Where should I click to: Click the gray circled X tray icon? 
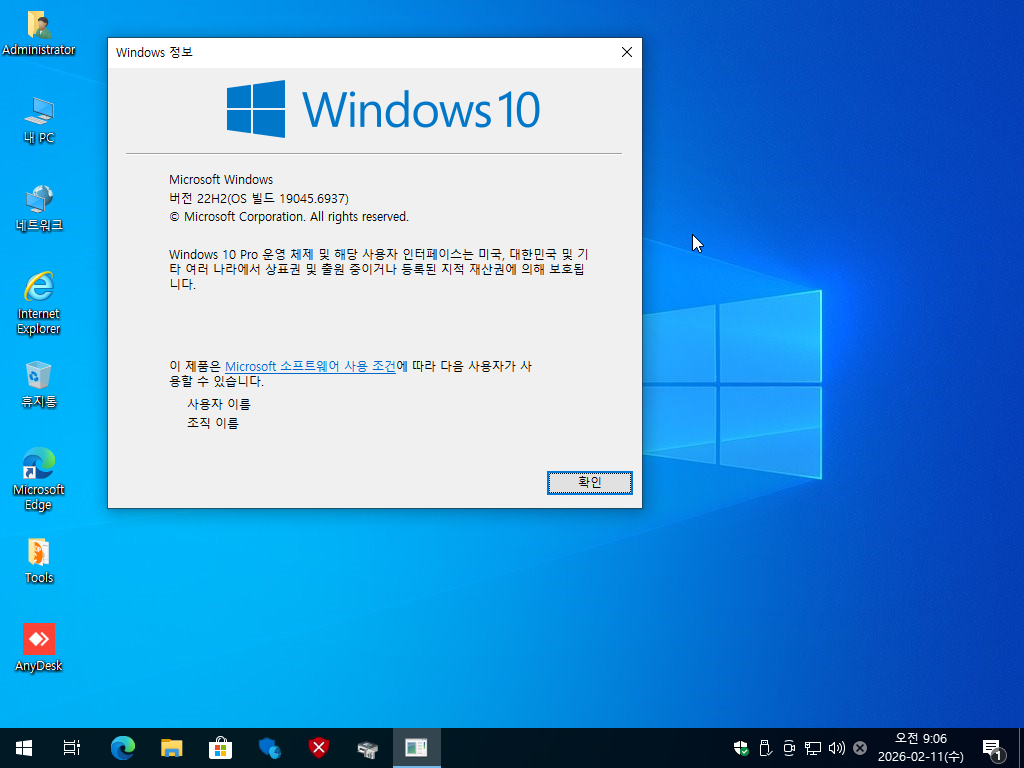click(x=860, y=748)
